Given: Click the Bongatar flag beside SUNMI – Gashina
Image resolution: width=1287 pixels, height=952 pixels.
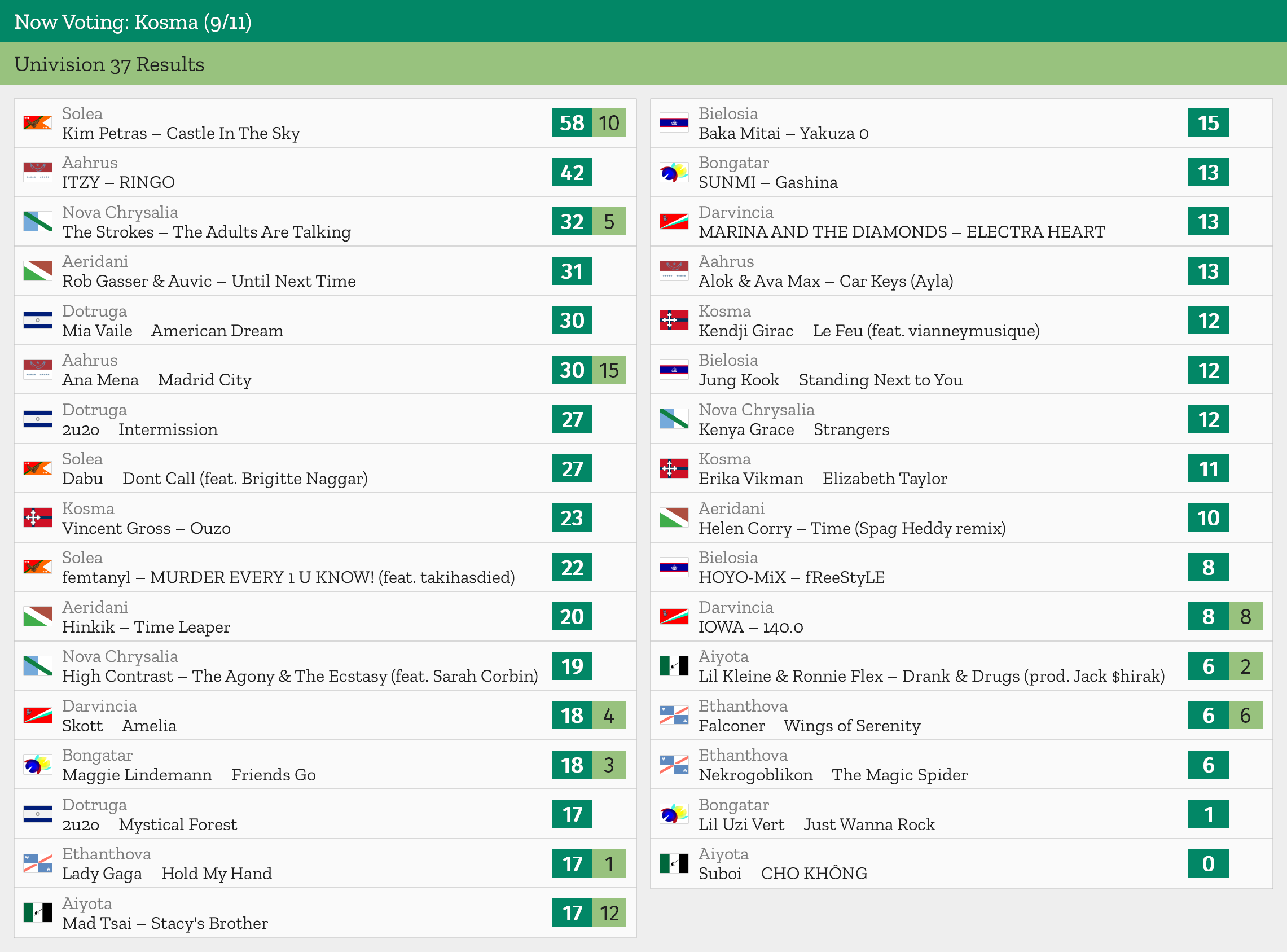Looking at the screenshot, I should (674, 172).
